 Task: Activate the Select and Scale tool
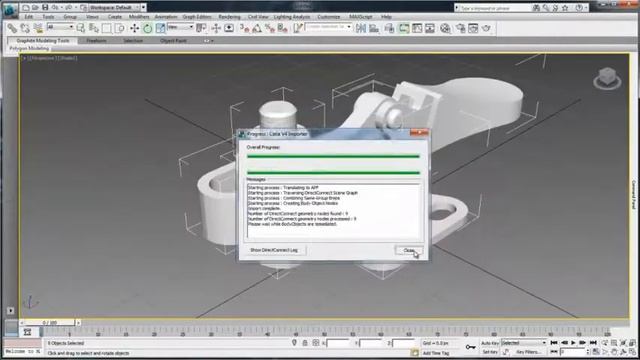160,28
